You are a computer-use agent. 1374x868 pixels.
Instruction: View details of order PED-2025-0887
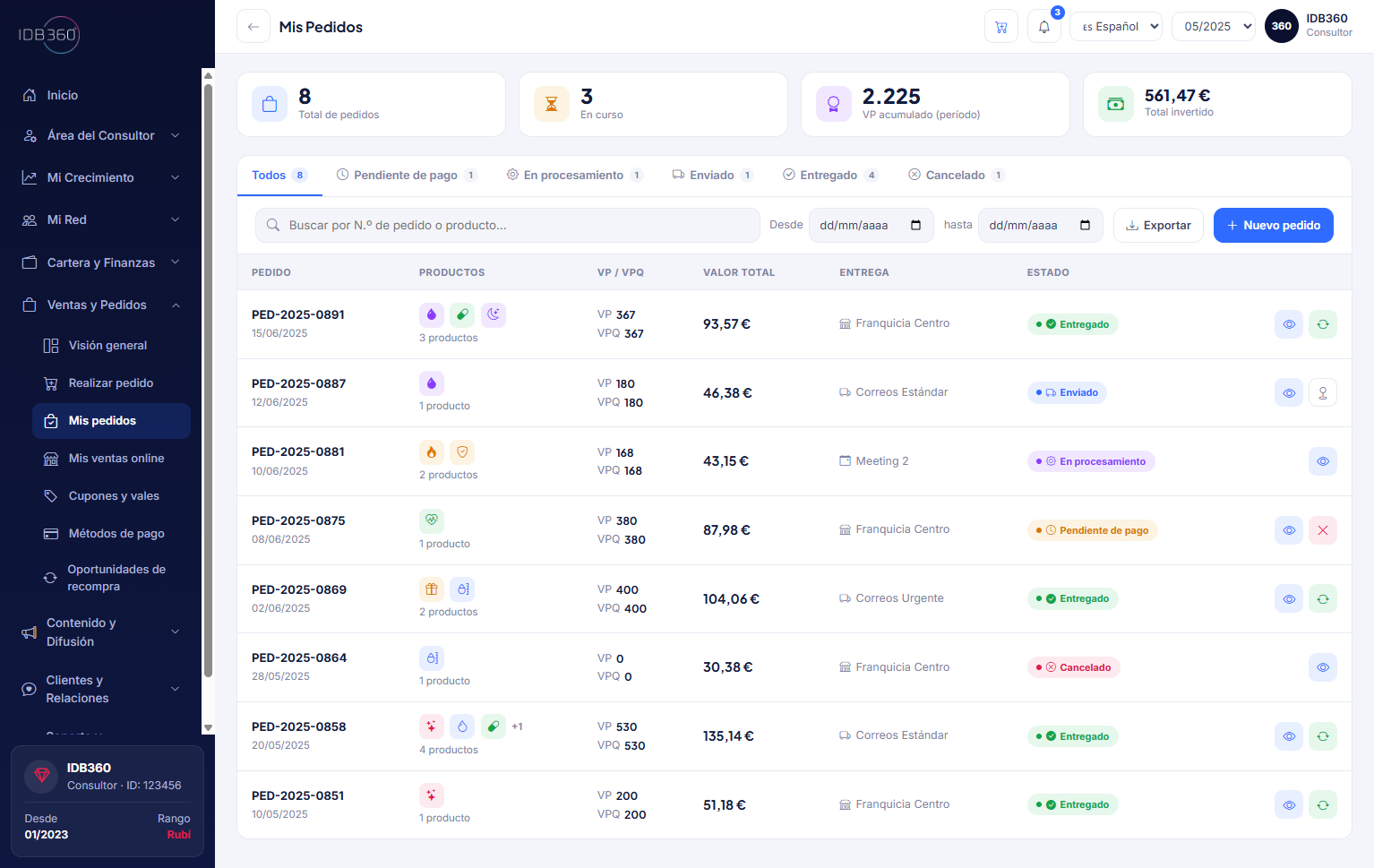click(x=1289, y=393)
